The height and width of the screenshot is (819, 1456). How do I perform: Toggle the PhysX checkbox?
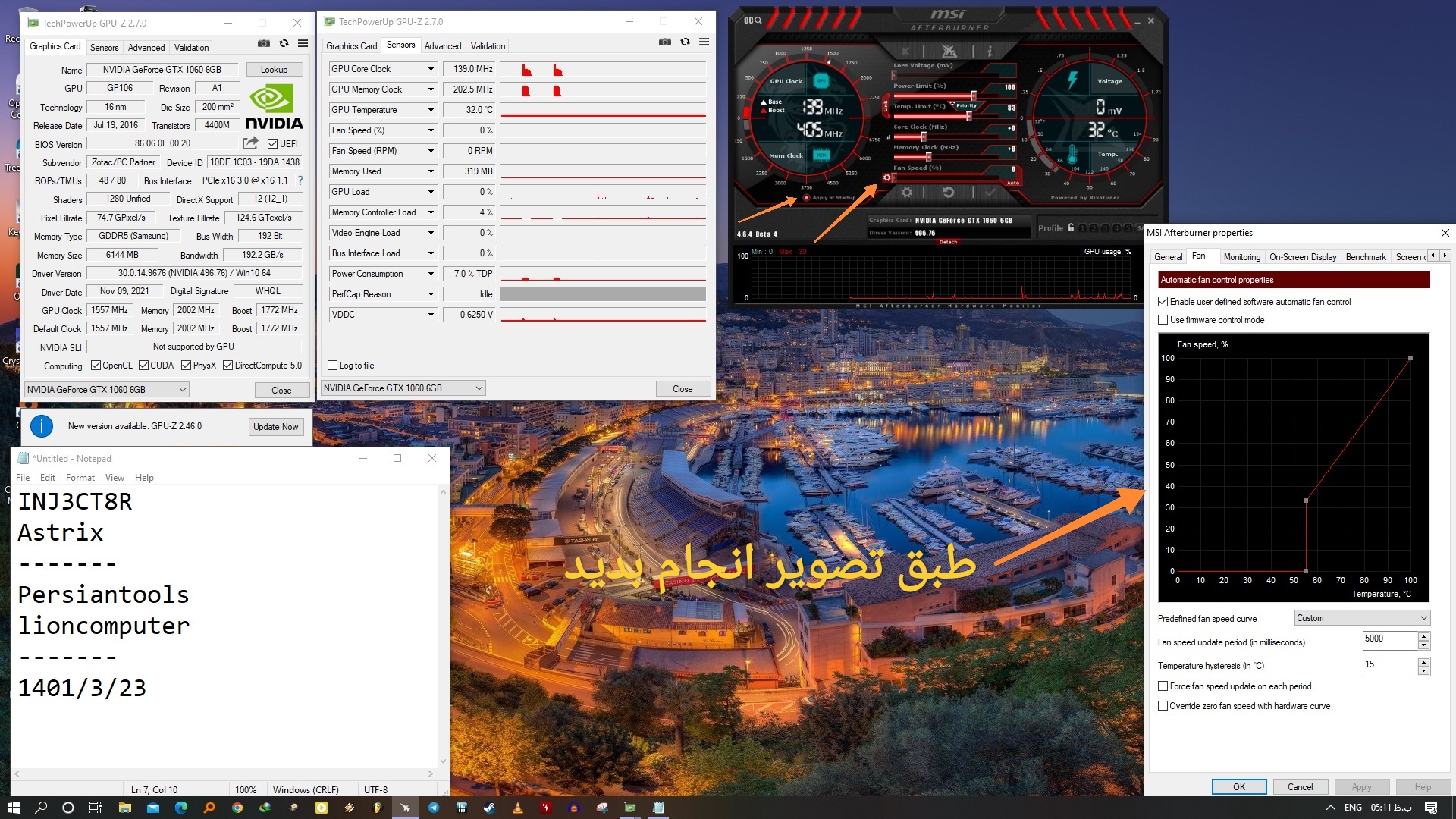(x=186, y=366)
